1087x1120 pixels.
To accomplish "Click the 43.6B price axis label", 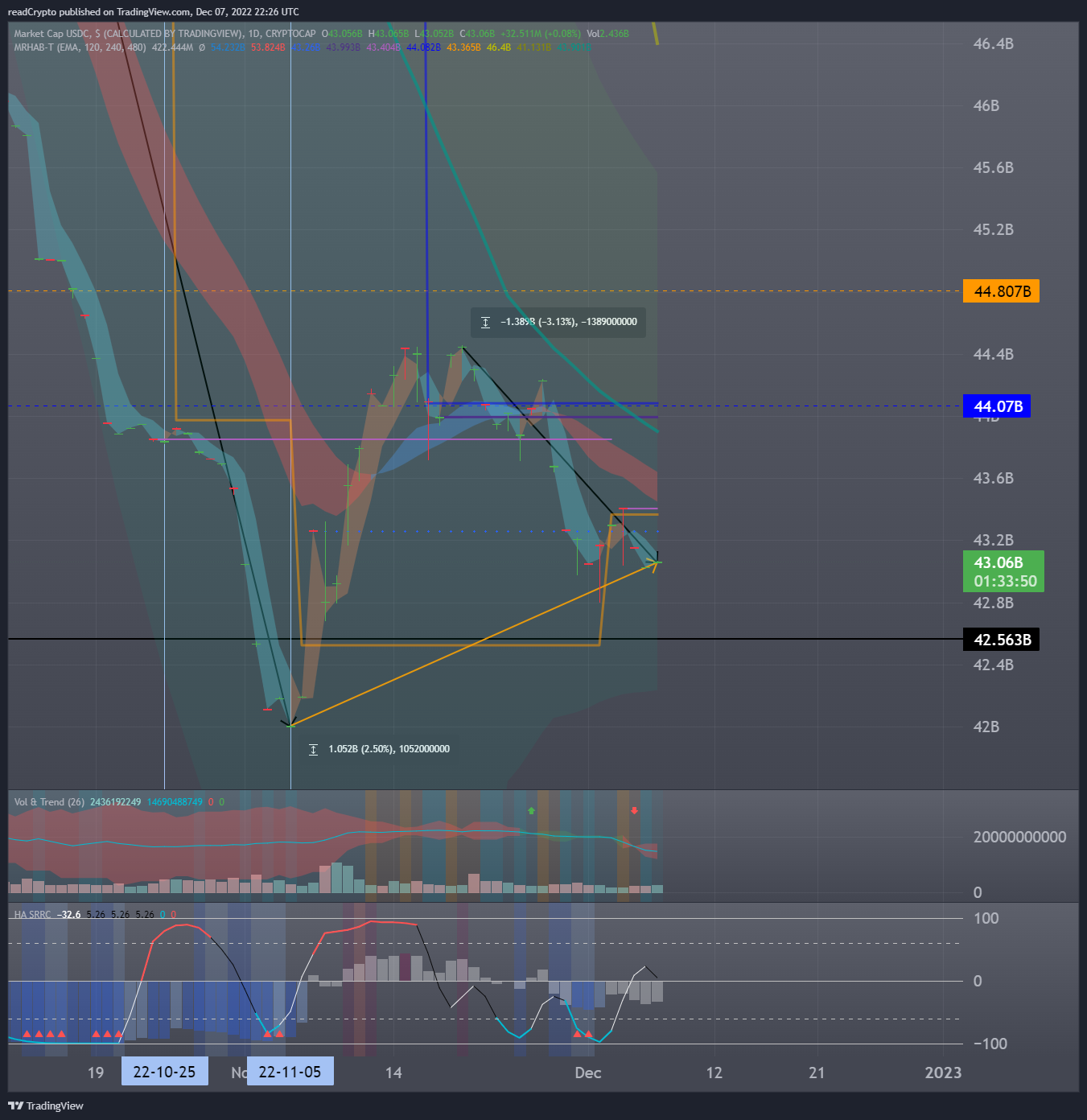I will pos(994,478).
